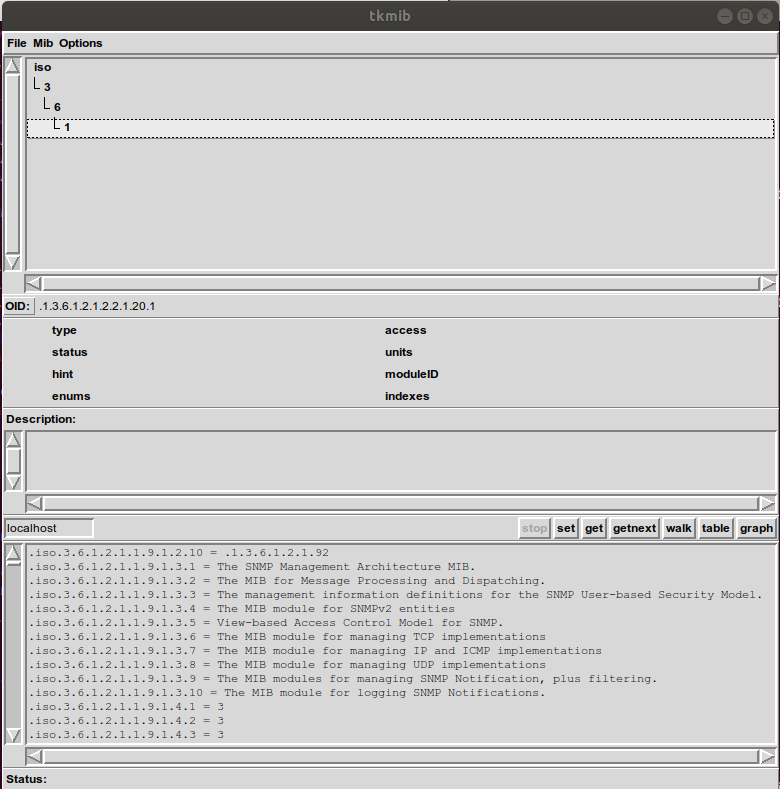The width and height of the screenshot is (780, 789).
Task: Open the Options menu
Action: click(80, 43)
